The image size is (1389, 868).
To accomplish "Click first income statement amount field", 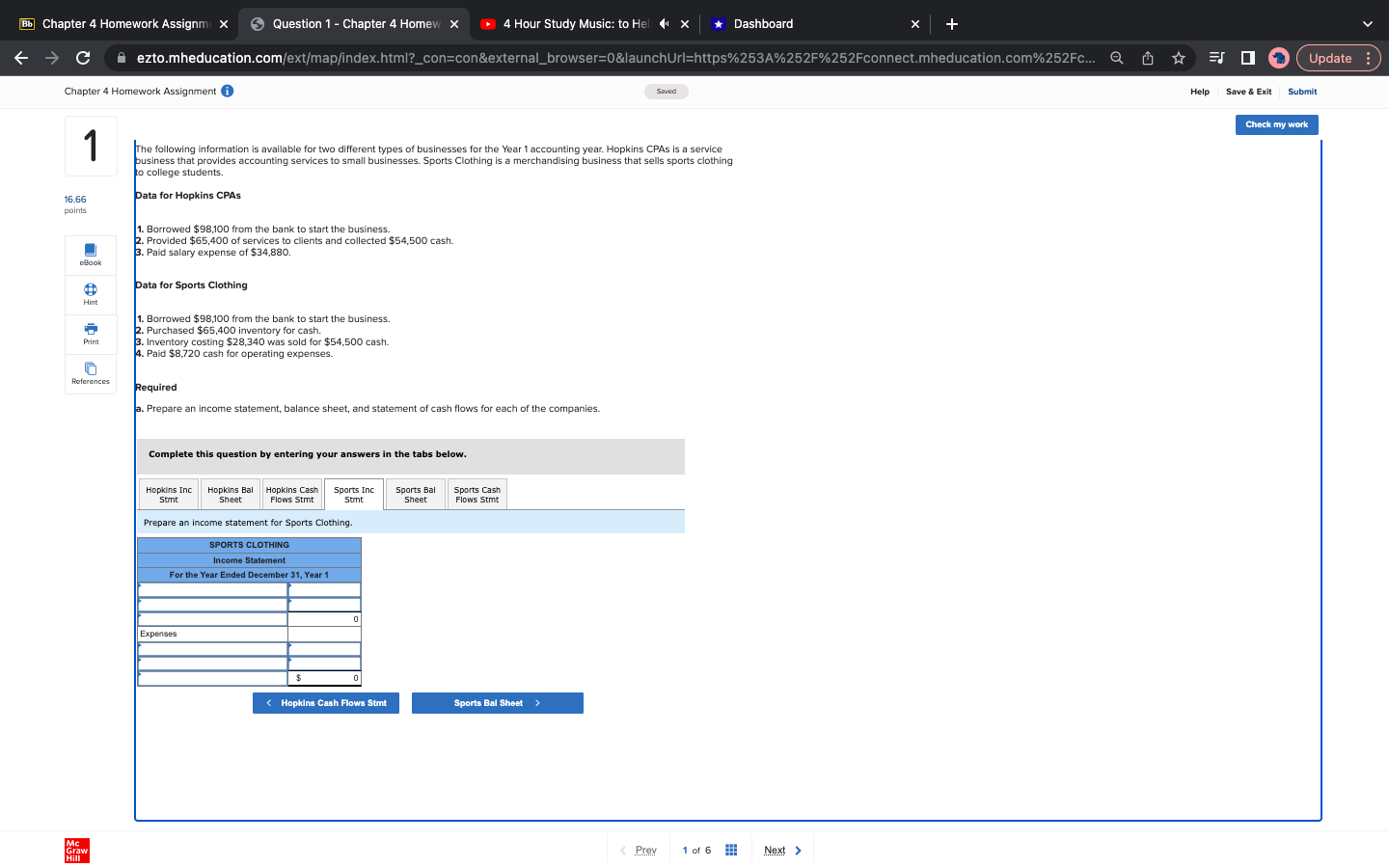I will pos(325,590).
